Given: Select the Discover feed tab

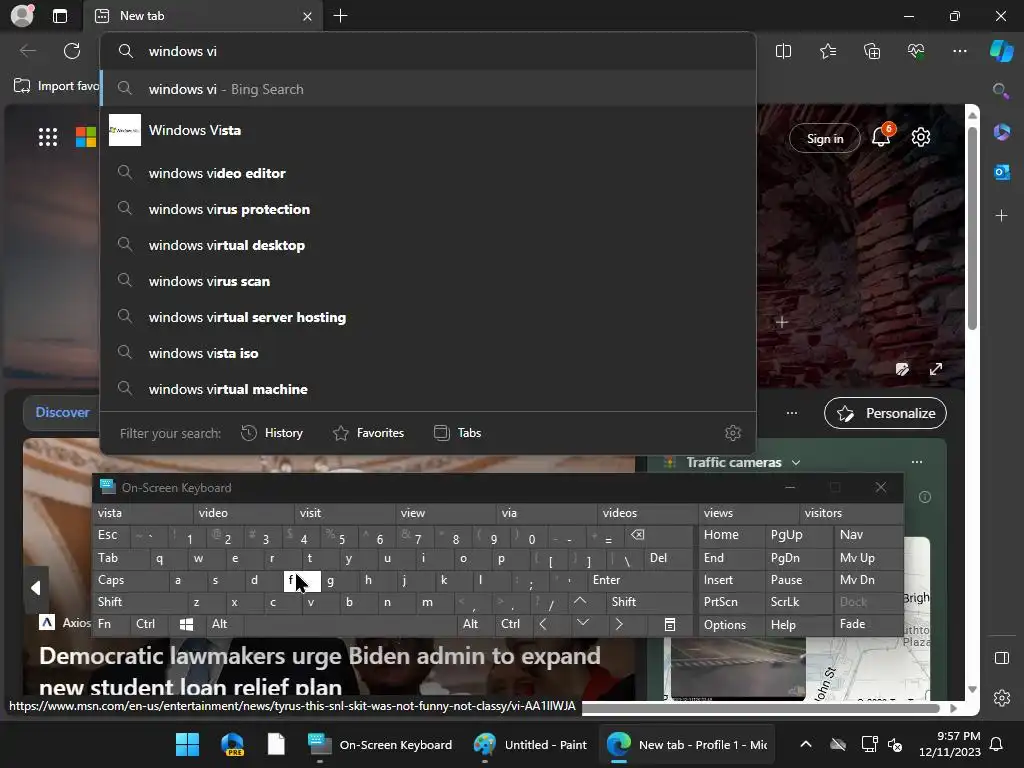Looking at the screenshot, I should (62, 413).
